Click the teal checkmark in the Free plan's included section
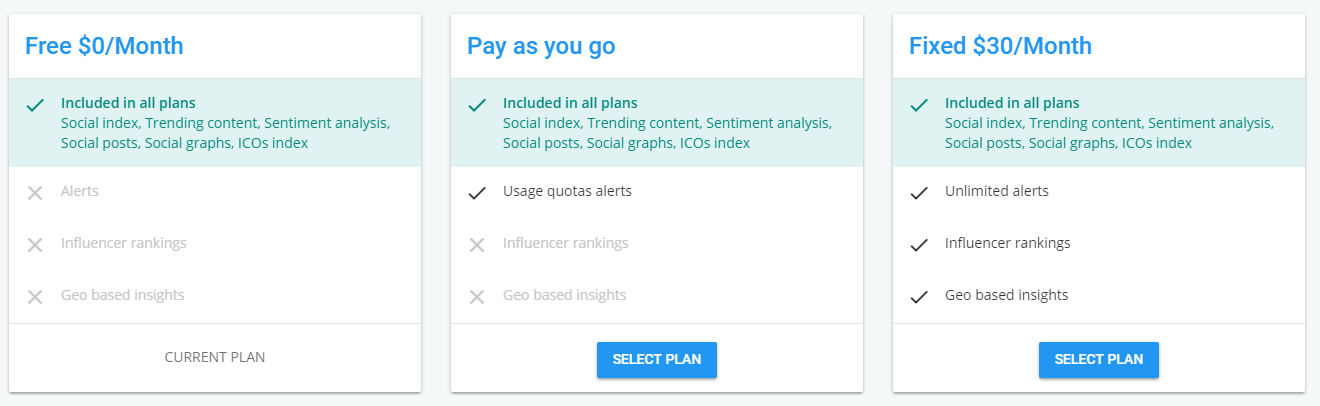The height and width of the screenshot is (406, 1320). [35, 105]
